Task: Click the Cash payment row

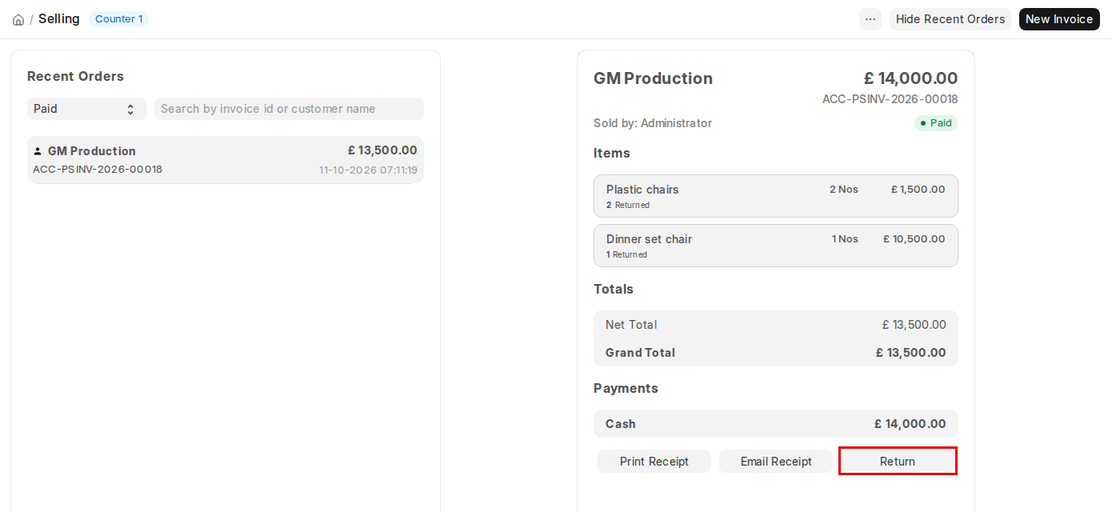Action: pos(776,423)
